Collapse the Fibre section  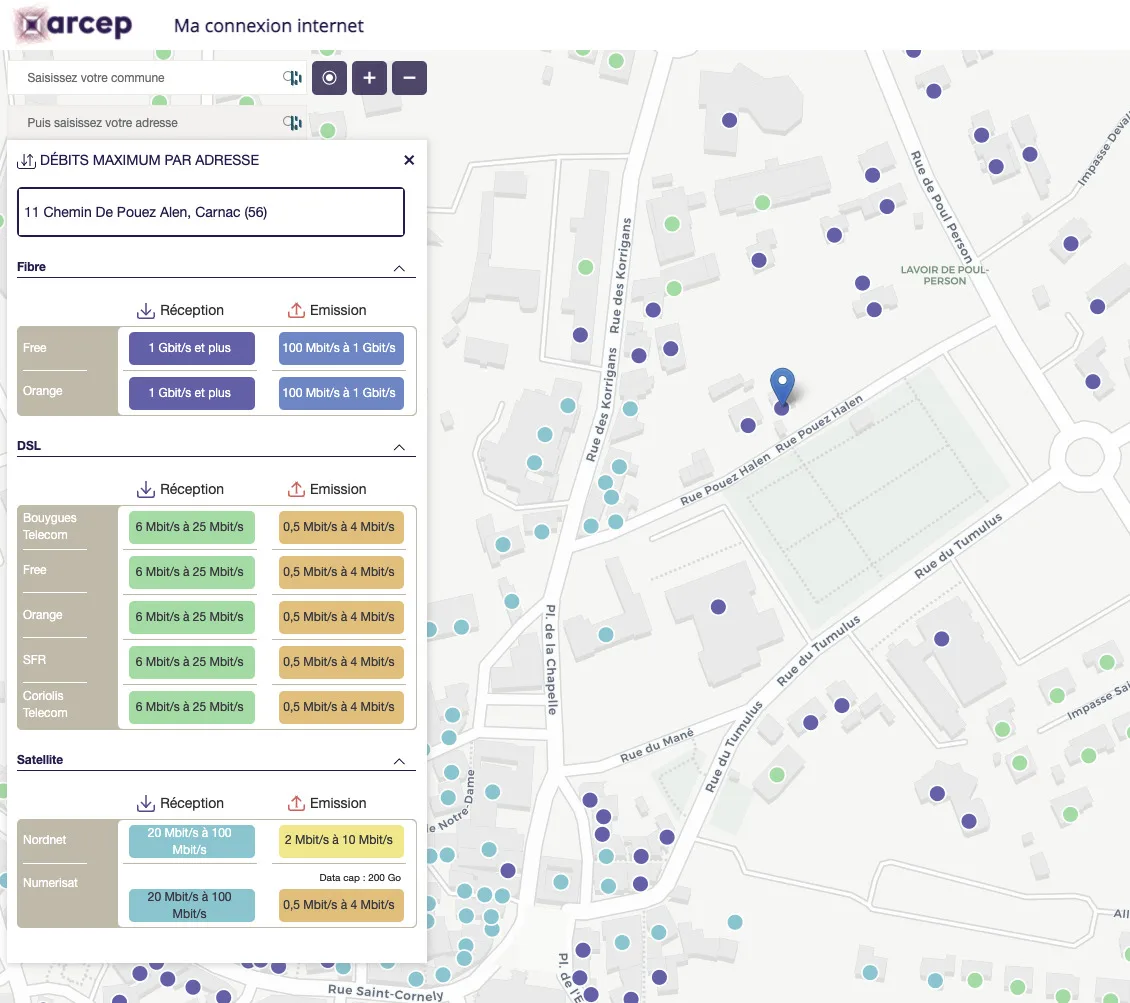pos(399,268)
